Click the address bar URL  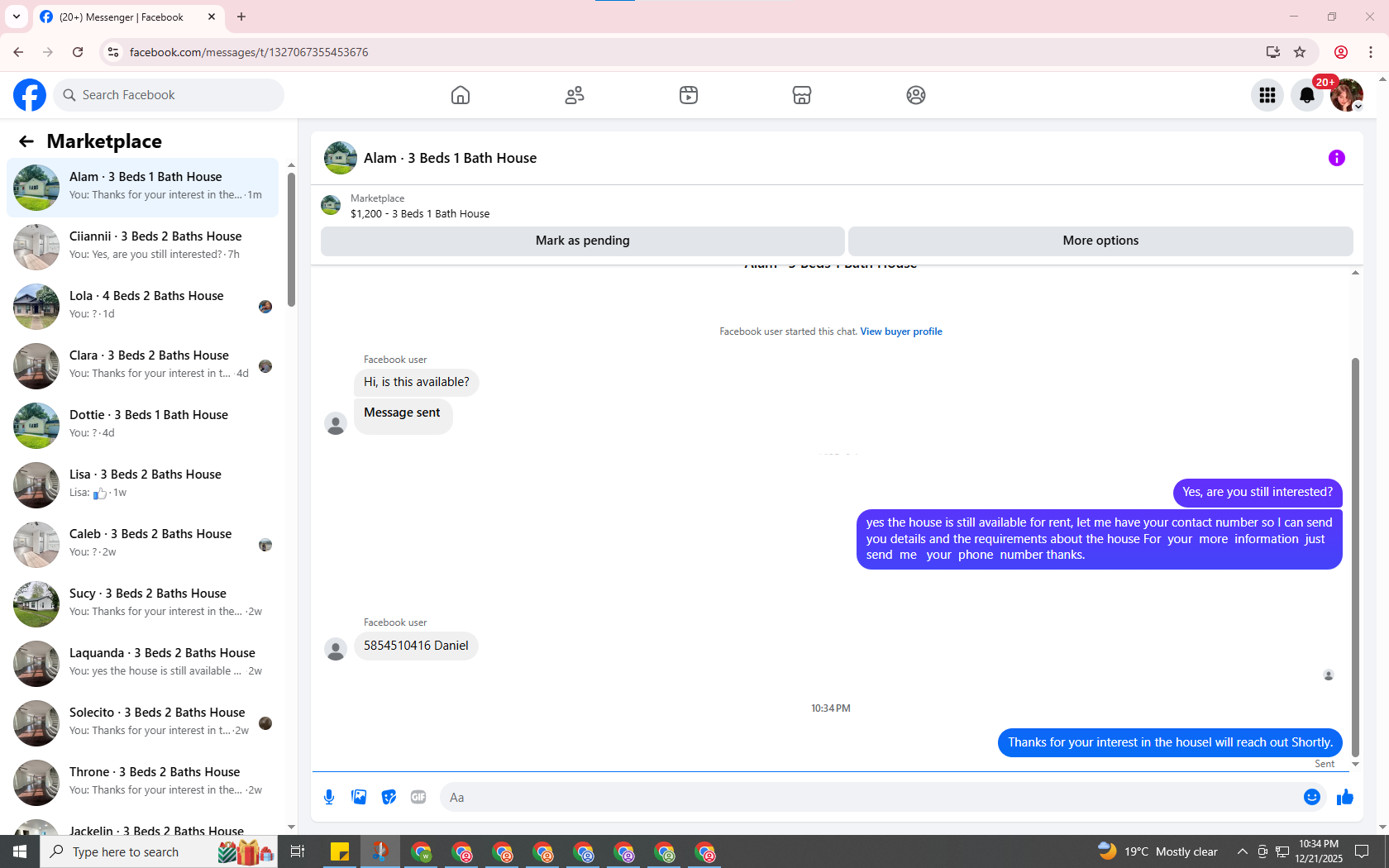tap(249, 52)
